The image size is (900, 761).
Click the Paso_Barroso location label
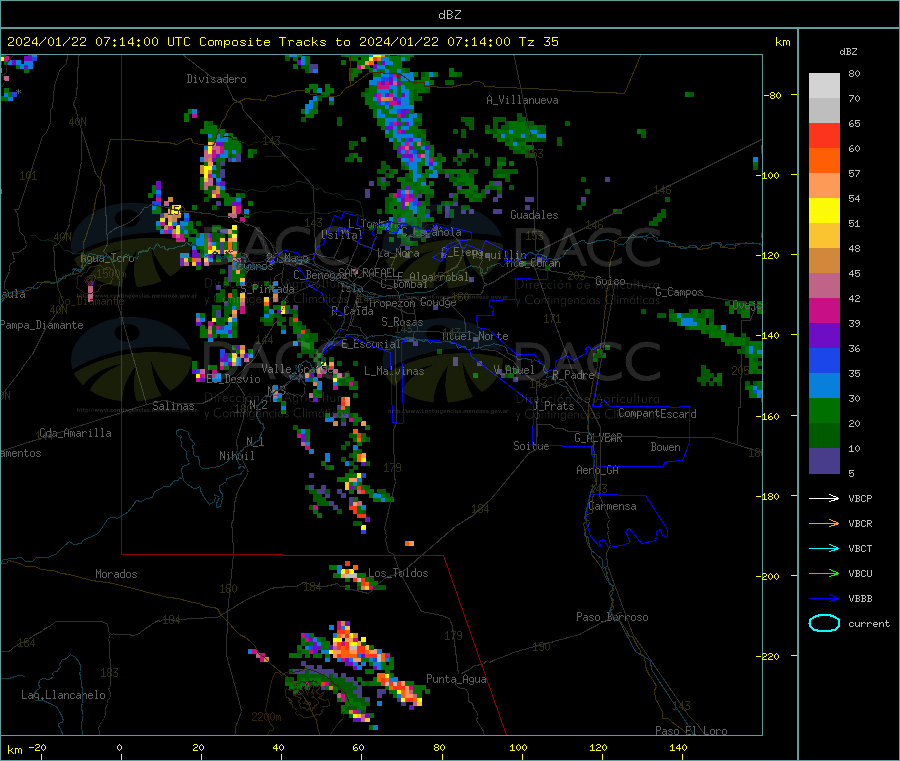(x=612, y=617)
